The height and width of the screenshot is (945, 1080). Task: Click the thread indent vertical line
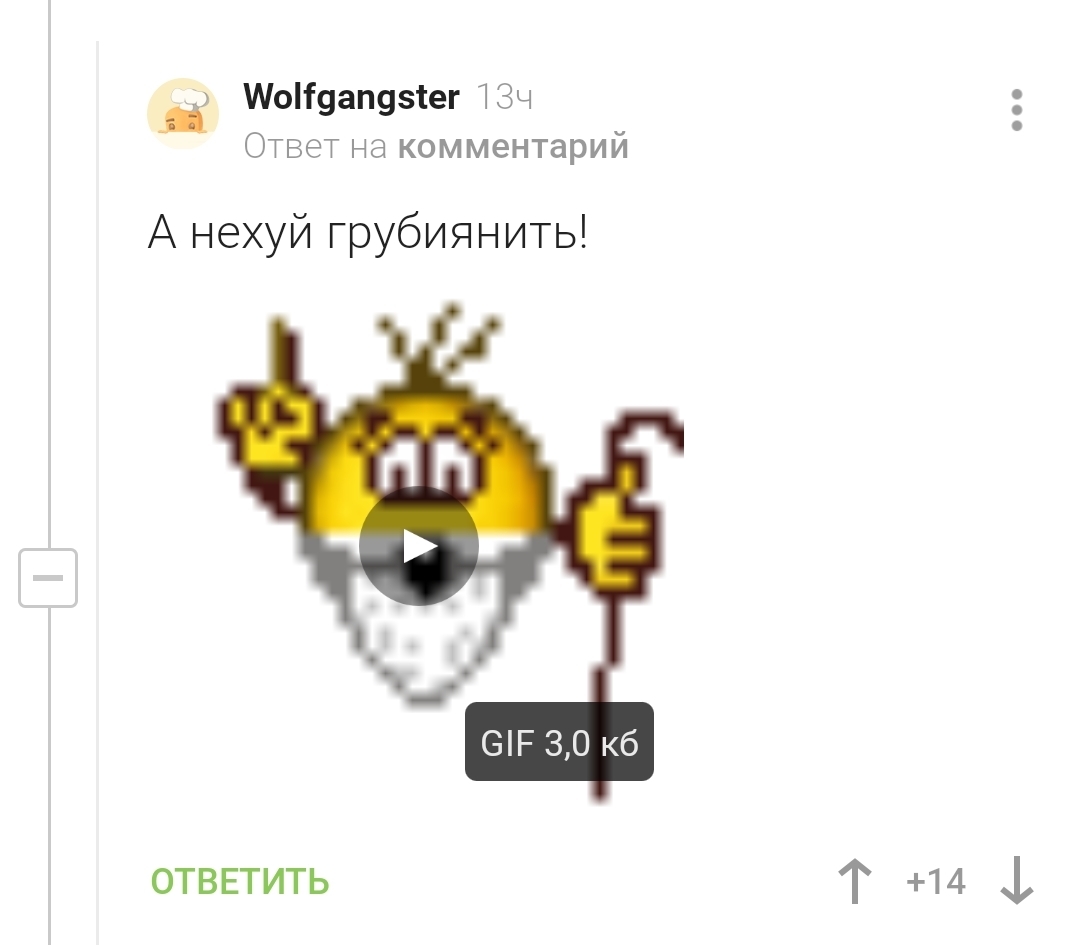tap(50, 276)
